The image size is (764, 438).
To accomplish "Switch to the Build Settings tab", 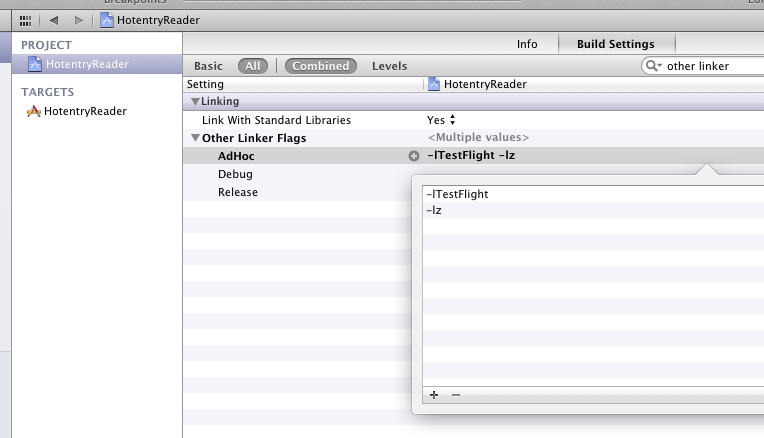I will [x=616, y=44].
